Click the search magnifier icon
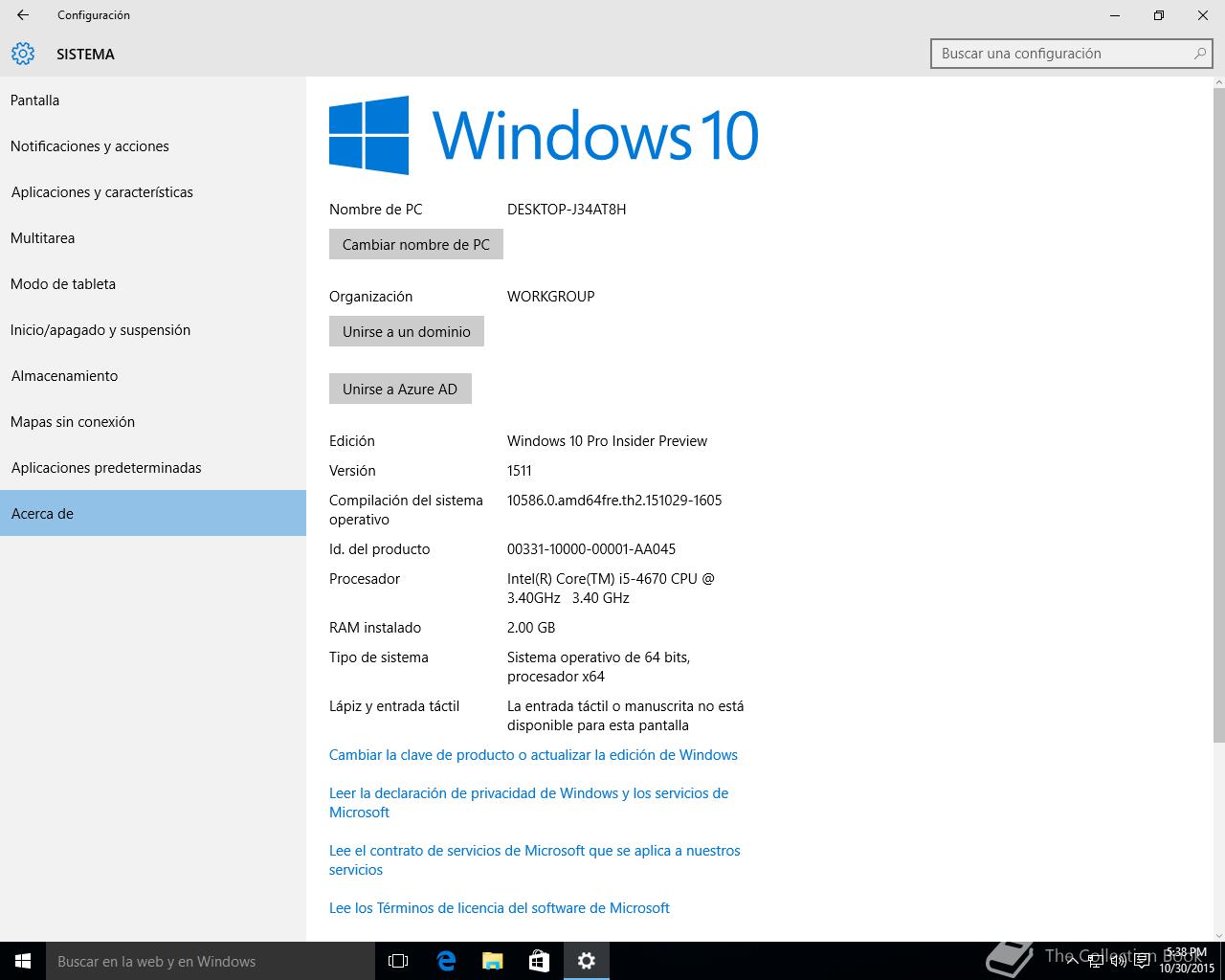This screenshot has width=1225, height=980. [1199, 54]
